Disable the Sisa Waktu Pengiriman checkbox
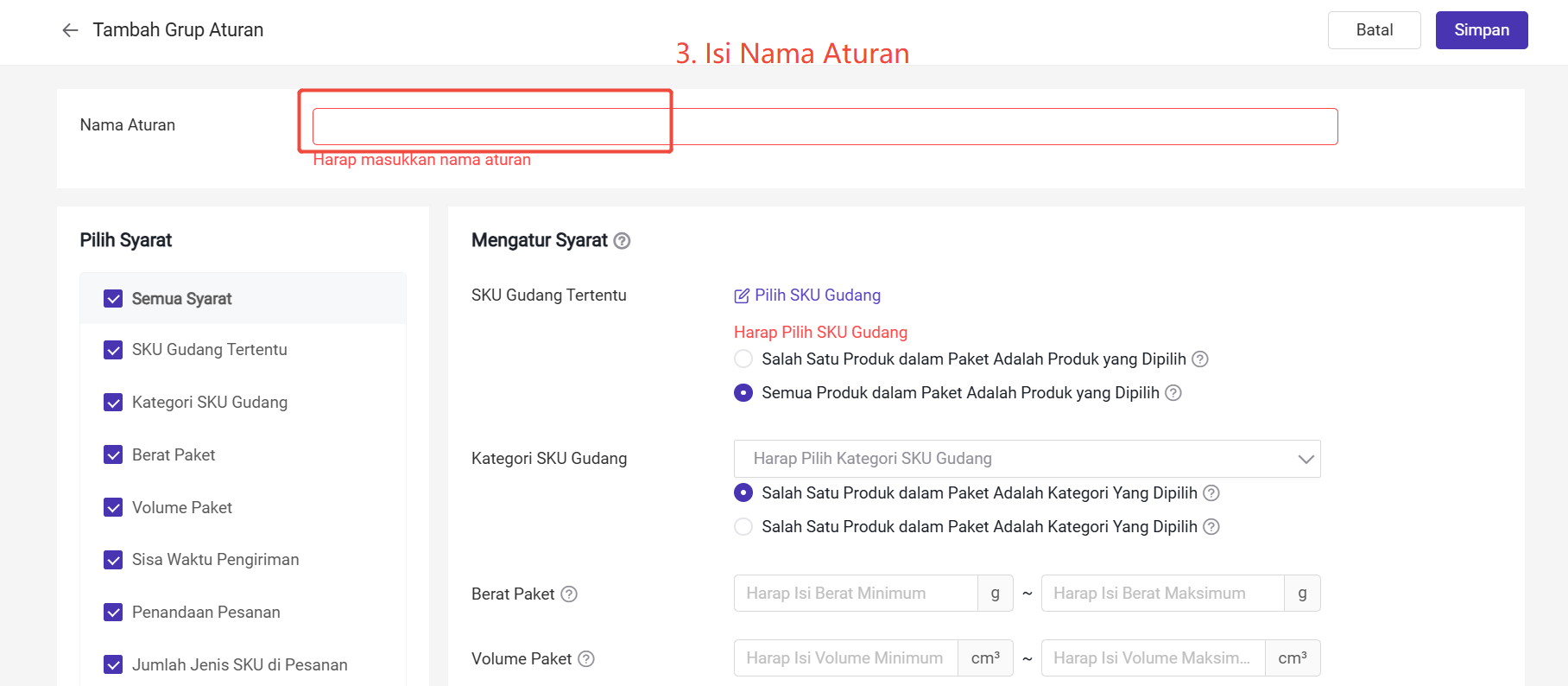Viewport: 1568px width, 686px height. click(113, 560)
